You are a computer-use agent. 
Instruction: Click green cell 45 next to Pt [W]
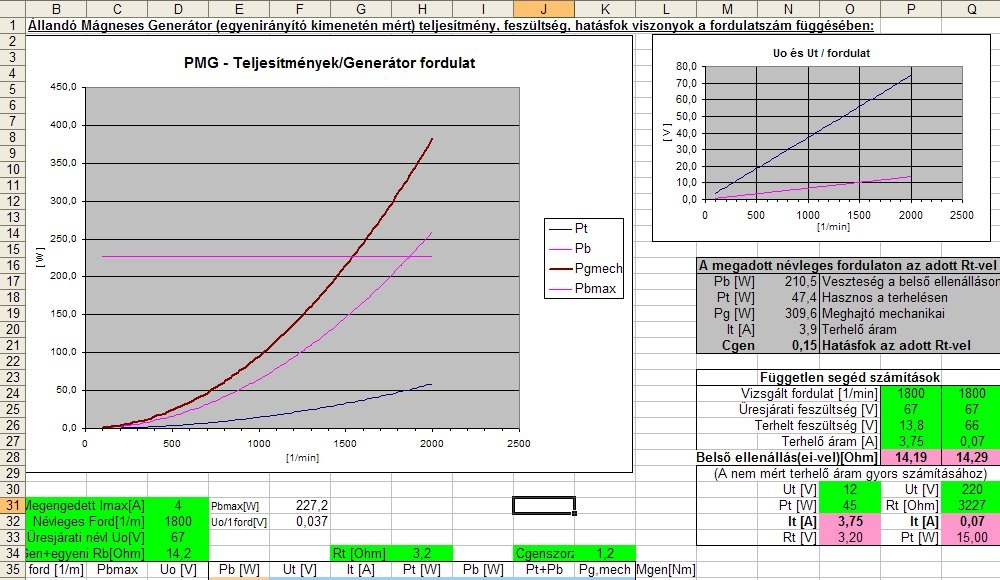849,505
